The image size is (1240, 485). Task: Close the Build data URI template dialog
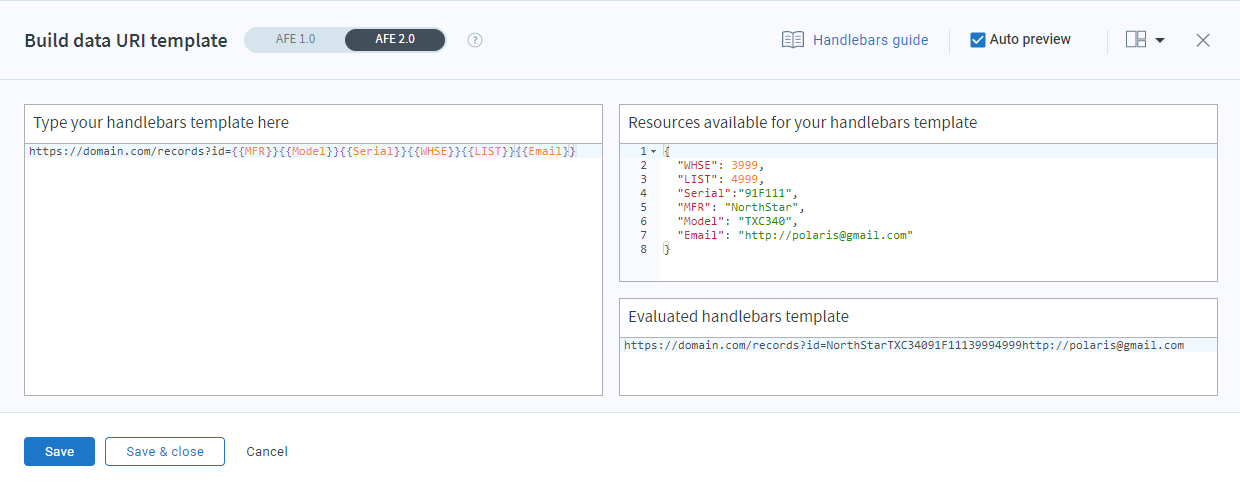[x=1203, y=40]
